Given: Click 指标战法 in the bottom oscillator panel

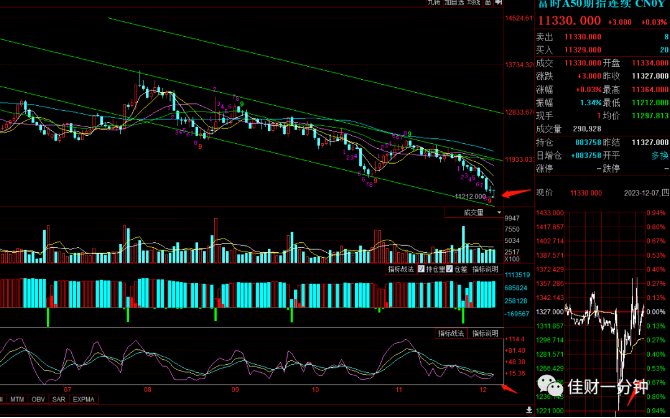Looking at the screenshot, I should pos(451,333).
